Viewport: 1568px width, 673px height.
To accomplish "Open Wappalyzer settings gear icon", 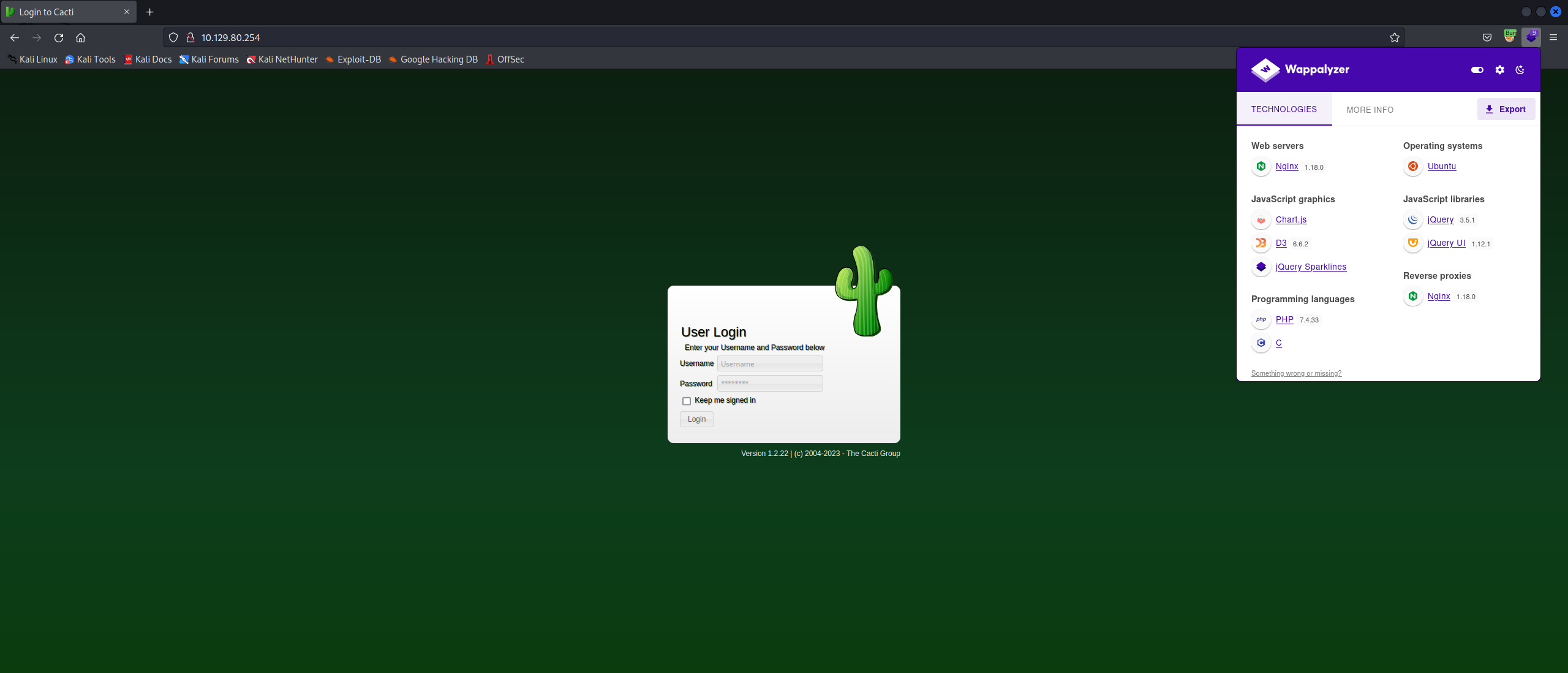I will (1499, 70).
